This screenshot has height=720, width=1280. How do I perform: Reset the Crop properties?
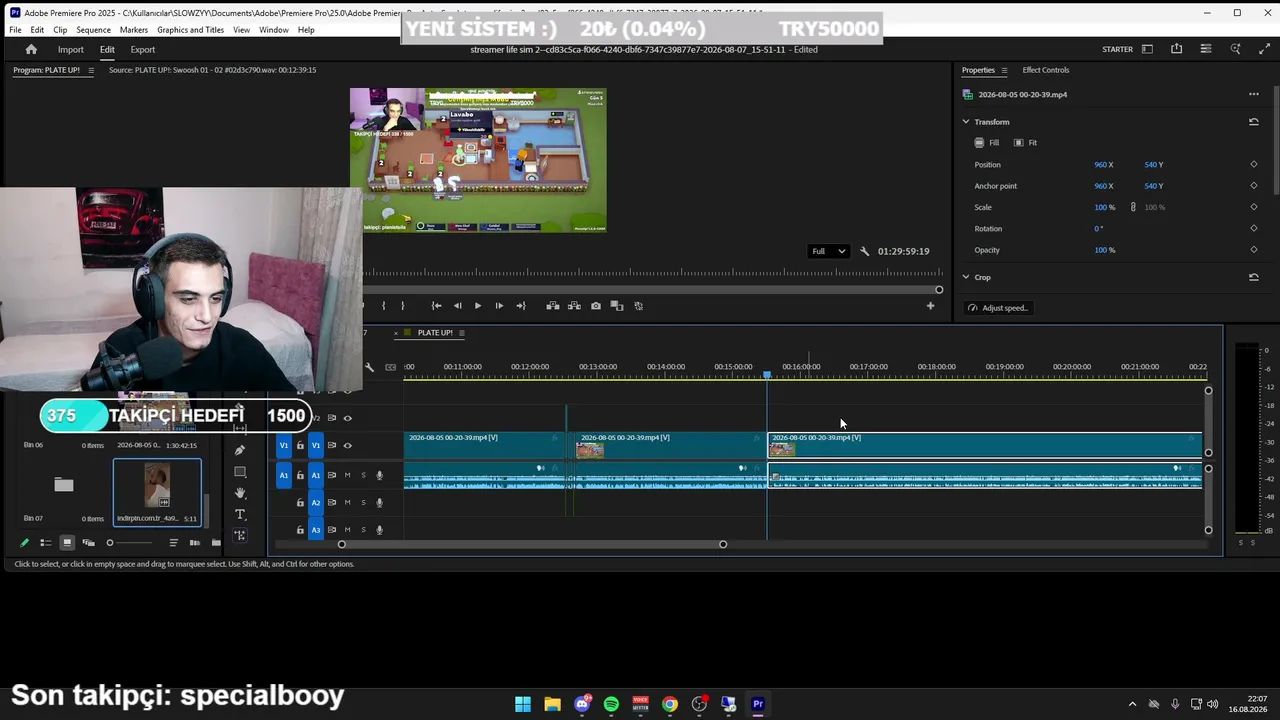point(1253,277)
